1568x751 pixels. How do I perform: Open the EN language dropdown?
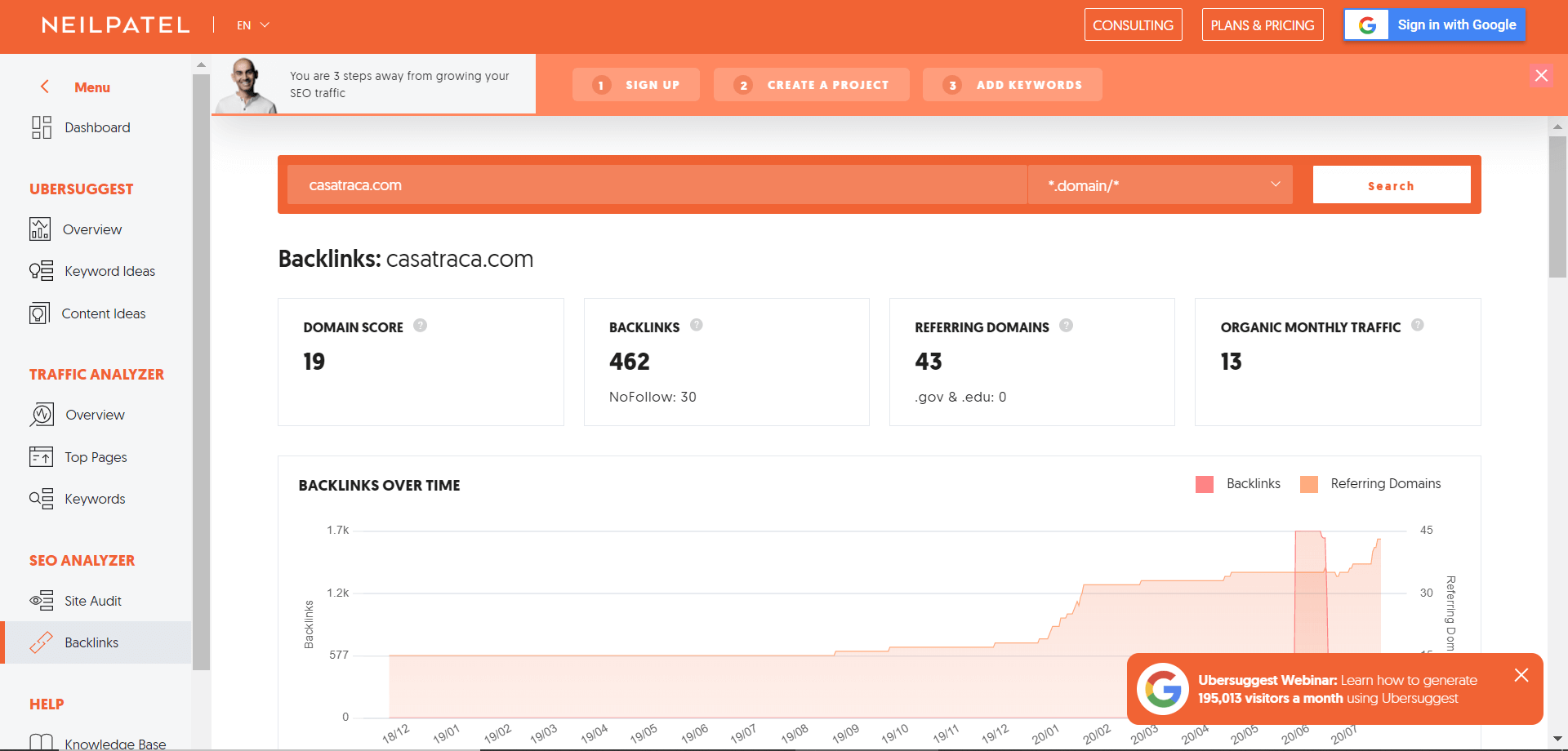(x=253, y=25)
